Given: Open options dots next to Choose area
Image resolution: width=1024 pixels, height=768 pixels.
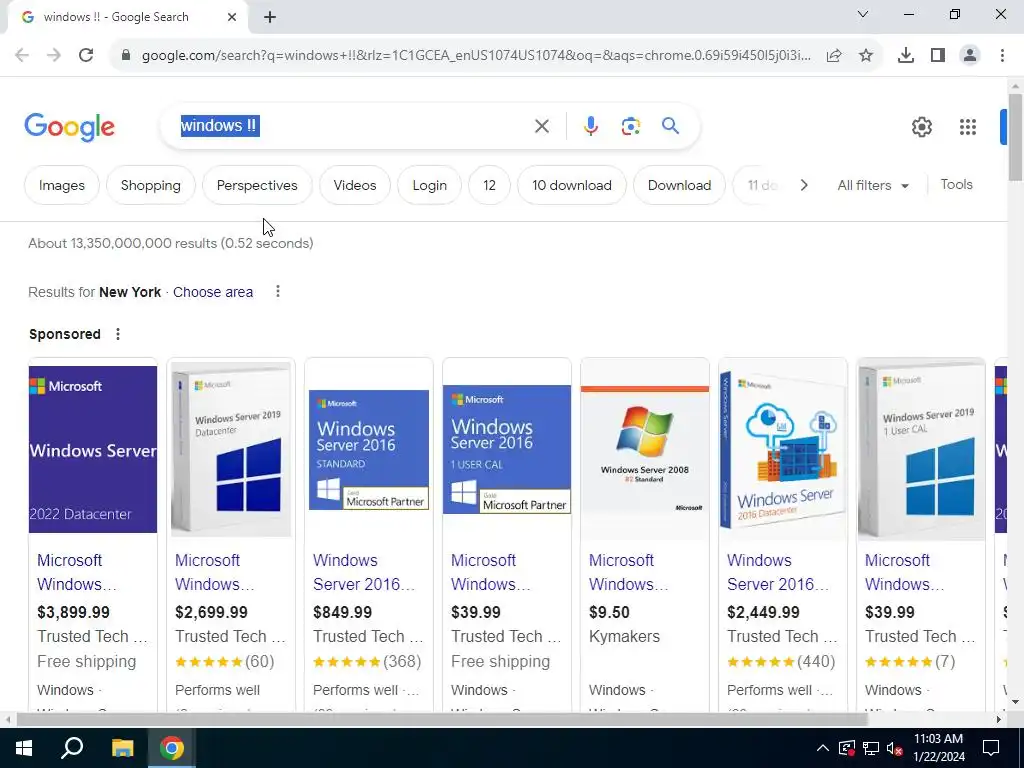Looking at the screenshot, I should 278,291.
